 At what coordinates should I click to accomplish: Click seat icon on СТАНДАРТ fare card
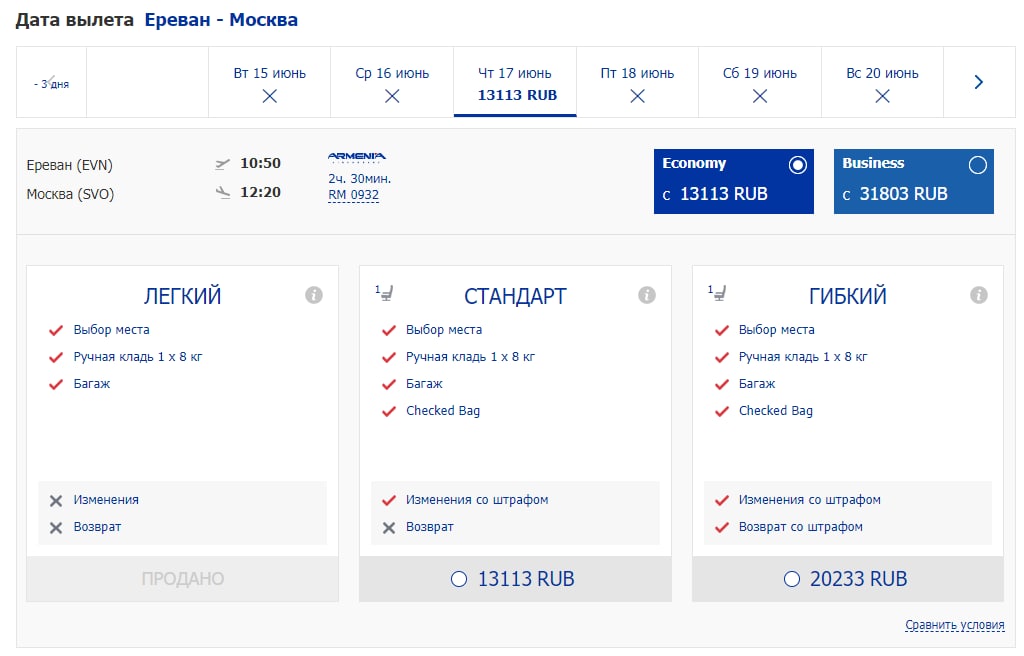(x=385, y=292)
